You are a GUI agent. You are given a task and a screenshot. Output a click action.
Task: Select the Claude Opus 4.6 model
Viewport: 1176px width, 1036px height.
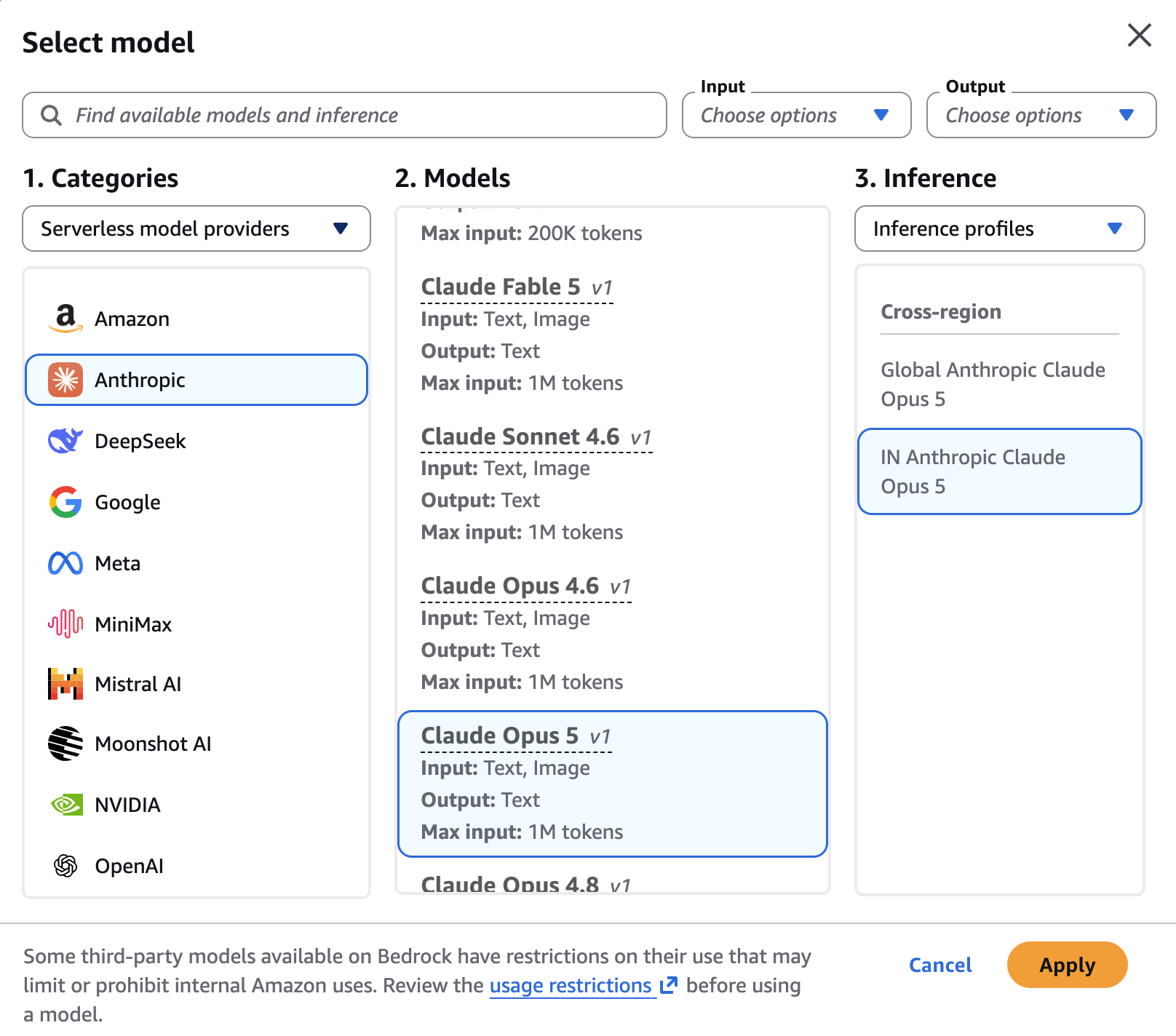pyautogui.click(x=613, y=634)
